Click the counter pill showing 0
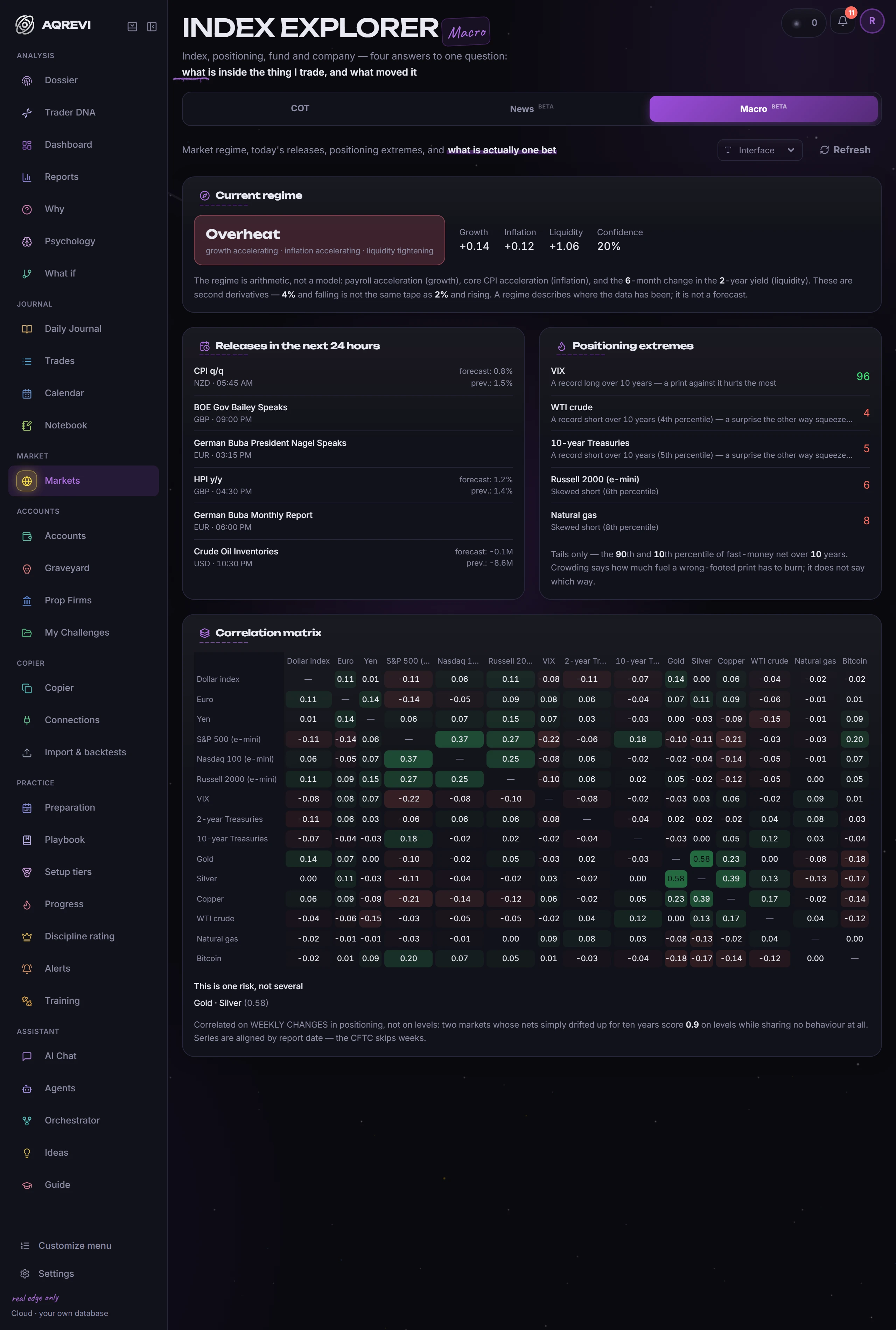This screenshot has width=896, height=1330. pyautogui.click(x=804, y=23)
